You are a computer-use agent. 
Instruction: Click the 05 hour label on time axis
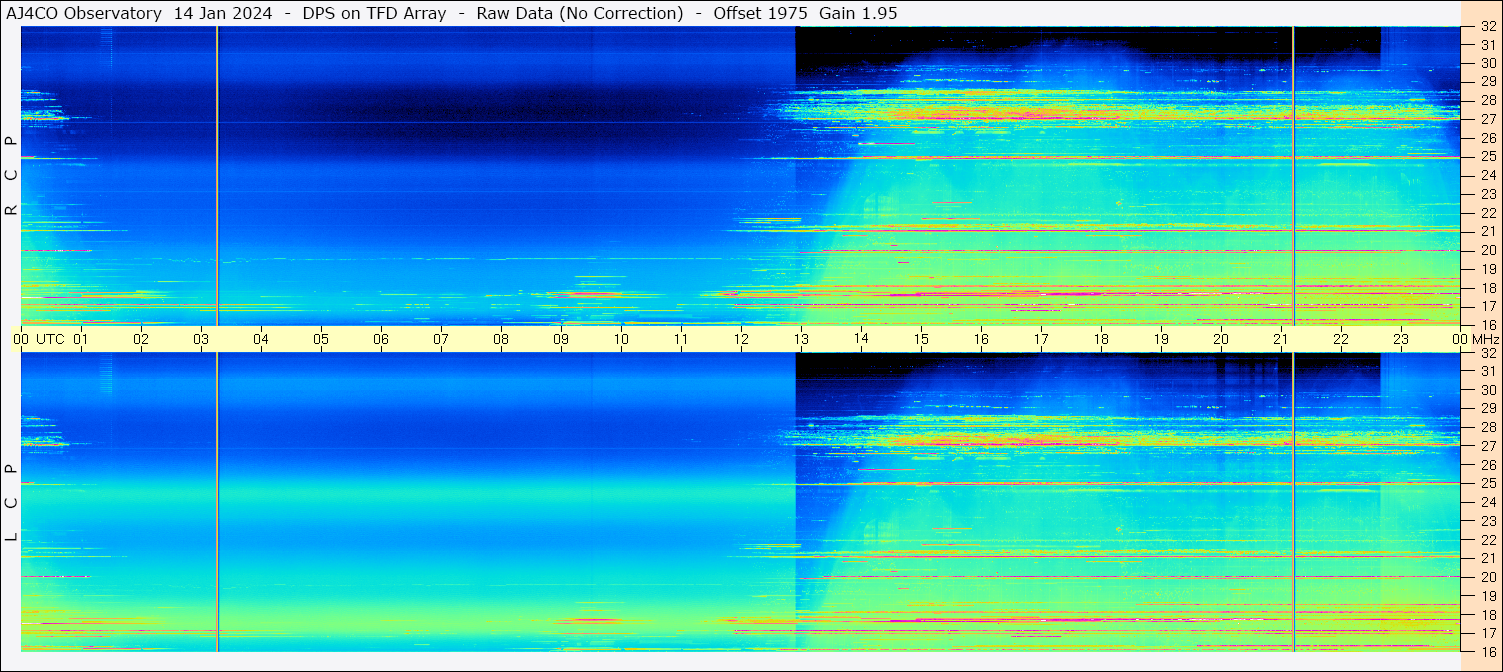321,339
